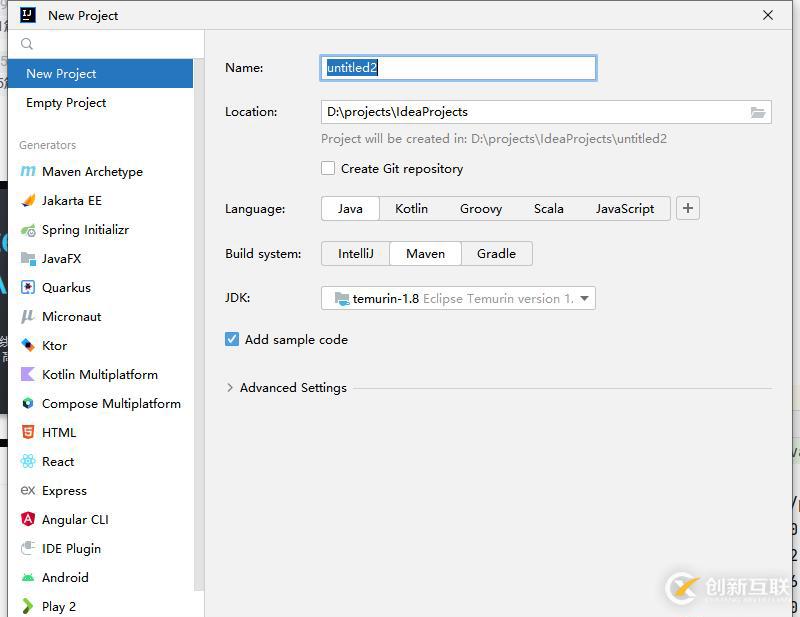The image size is (800, 617).
Task: Click the IDE Plugin plug icon
Action: (28, 548)
